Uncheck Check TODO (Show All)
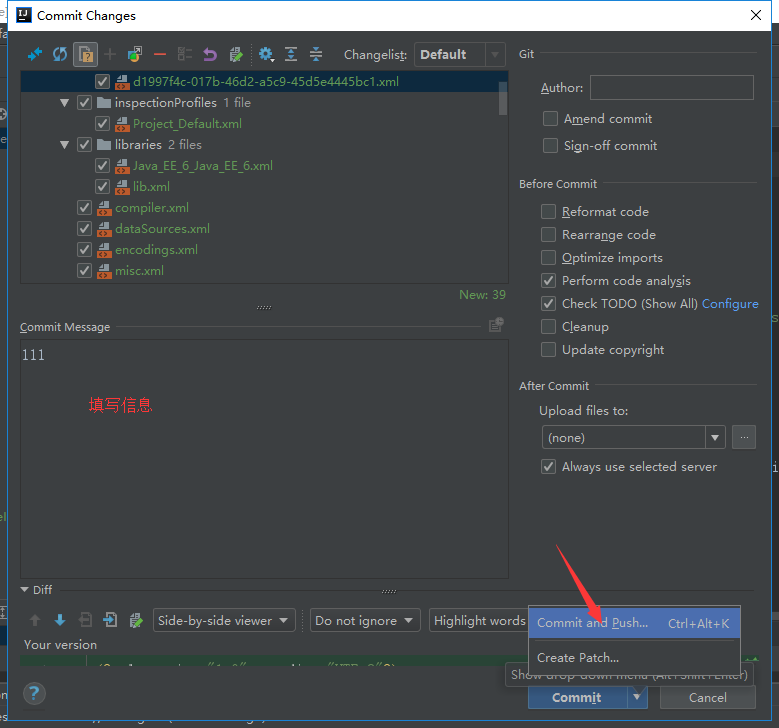Viewport: 779px width, 728px height. pyautogui.click(x=548, y=304)
